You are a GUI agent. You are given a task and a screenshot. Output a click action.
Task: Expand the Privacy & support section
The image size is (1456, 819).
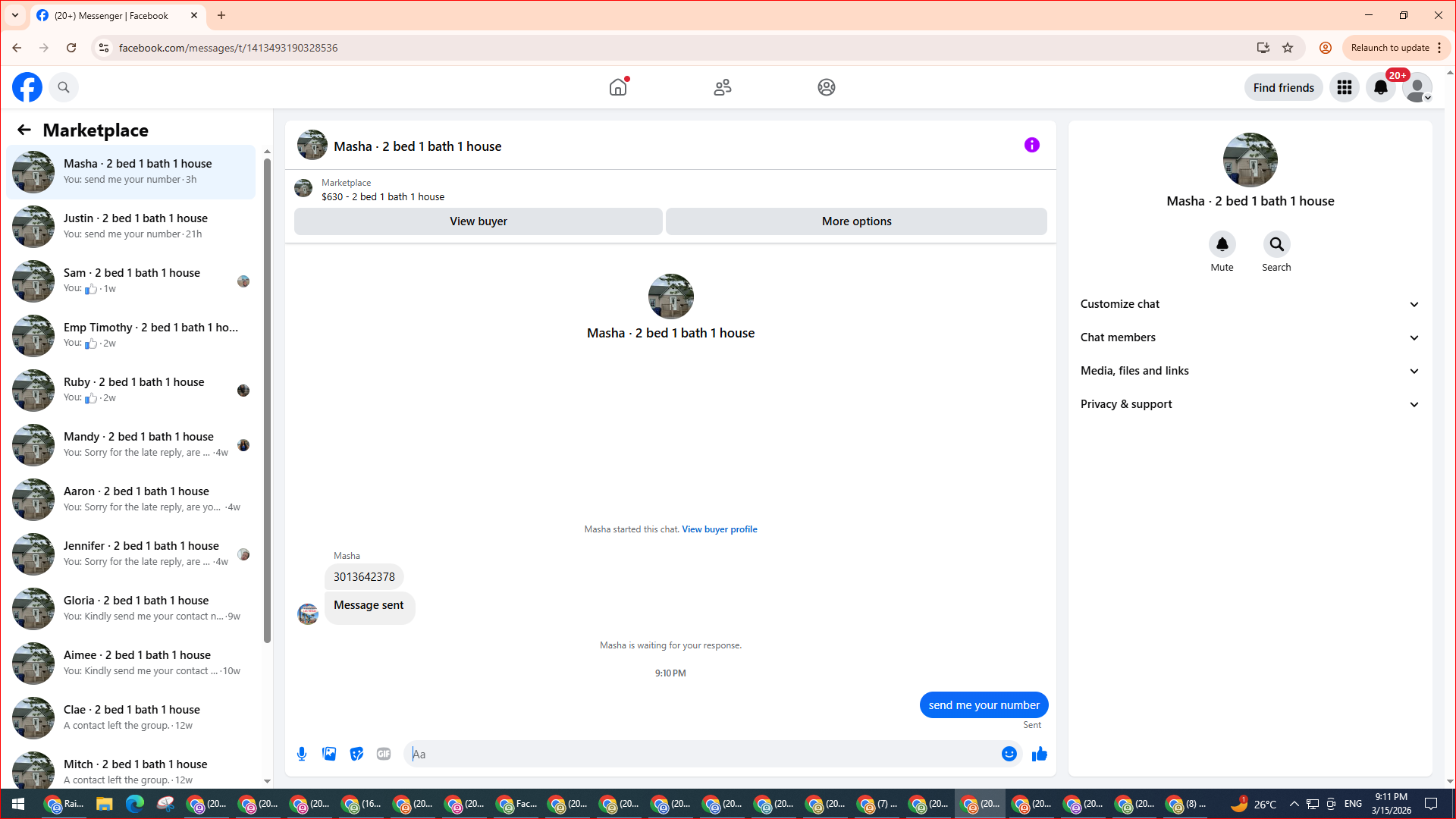pyautogui.click(x=1250, y=404)
